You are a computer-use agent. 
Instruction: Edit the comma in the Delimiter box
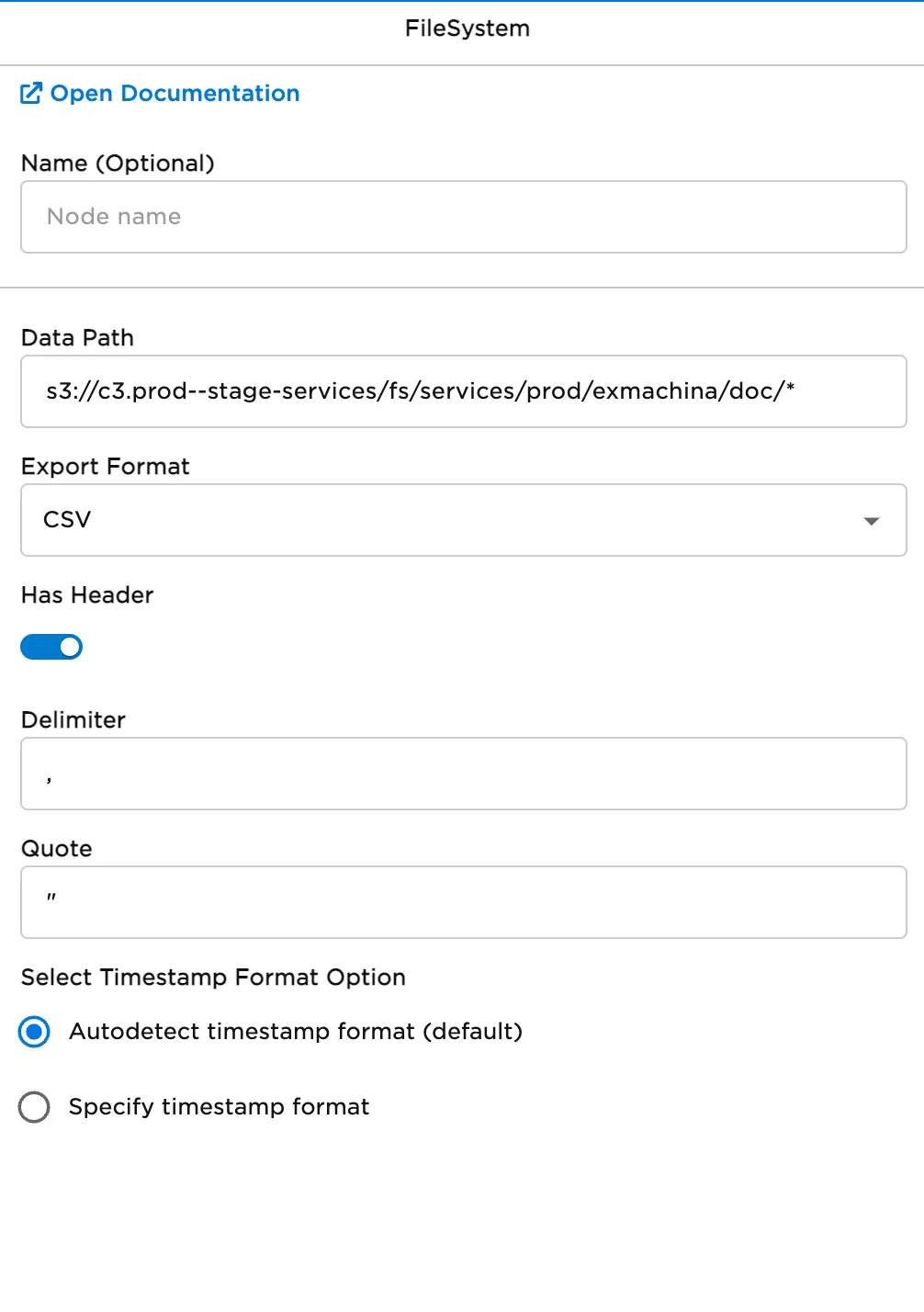click(463, 773)
